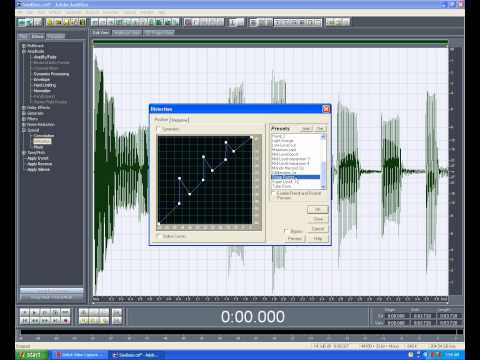This screenshot has height=360, width=480.
Task: Click the Stop transport button
Action: [x=24, y=312]
